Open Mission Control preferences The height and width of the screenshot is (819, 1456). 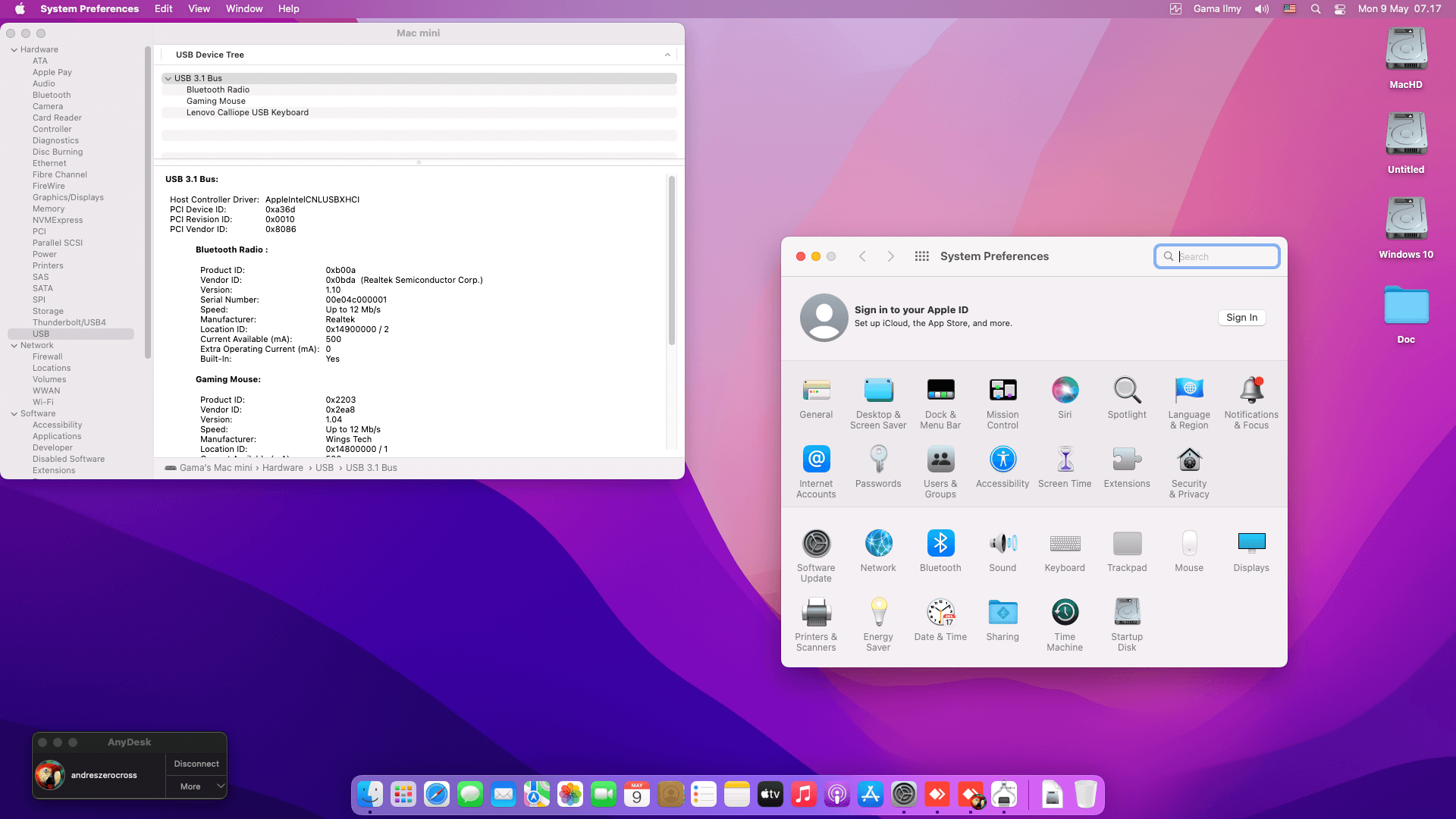tap(1003, 403)
